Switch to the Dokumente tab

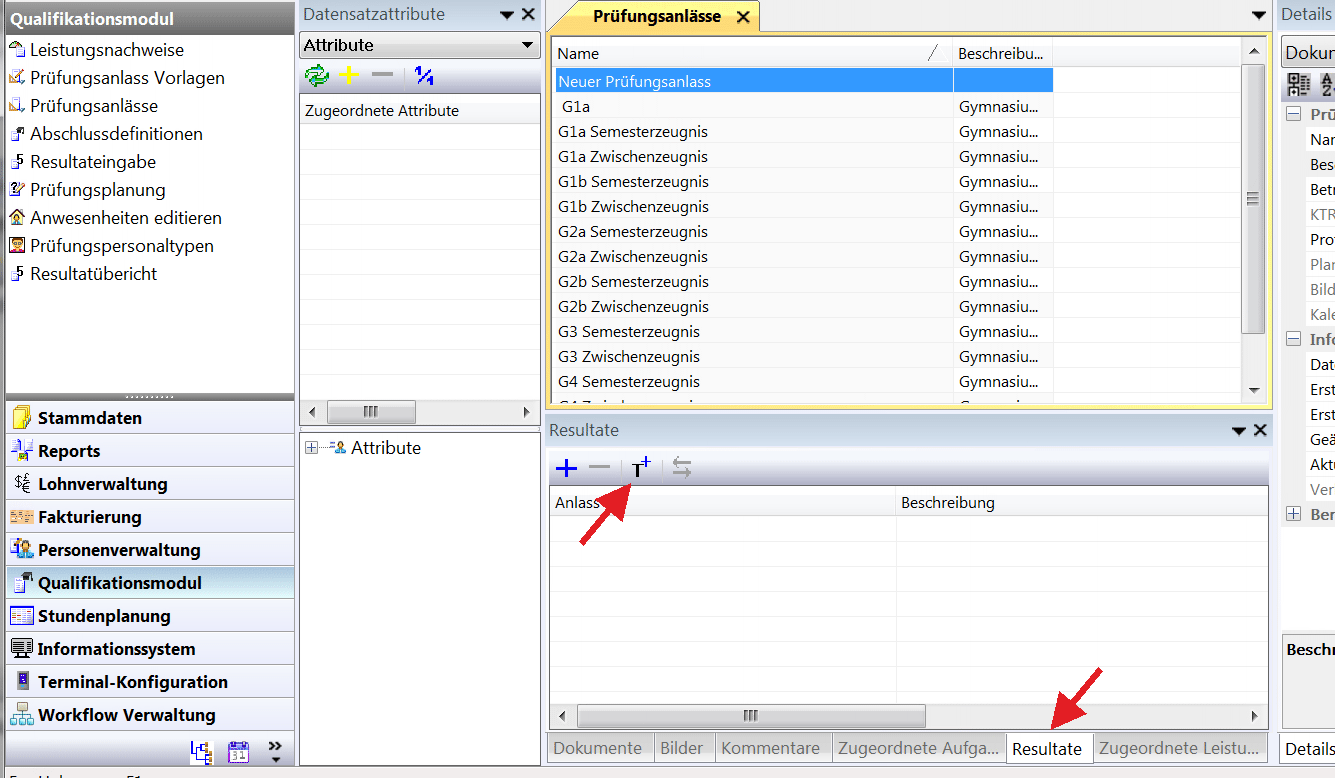pos(597,748)
